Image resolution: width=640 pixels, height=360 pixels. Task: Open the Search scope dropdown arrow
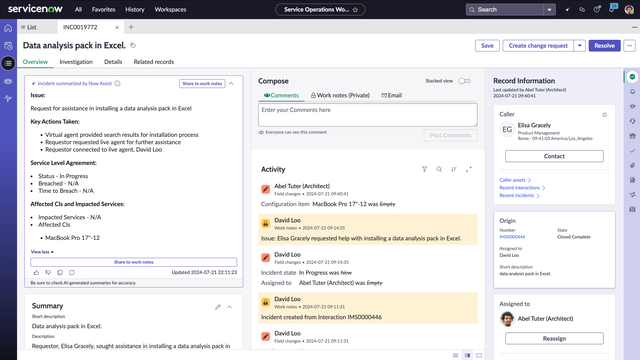click(549, 10)
